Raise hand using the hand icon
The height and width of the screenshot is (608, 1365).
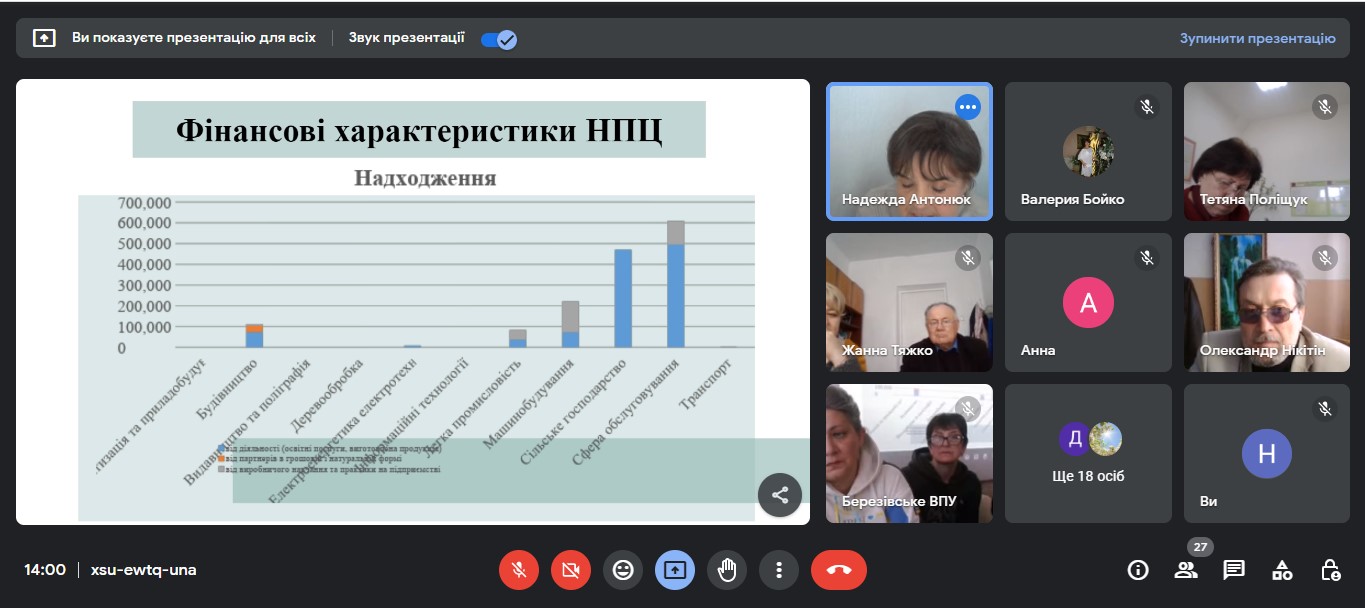pyautogui.click(x=727, y=570)
